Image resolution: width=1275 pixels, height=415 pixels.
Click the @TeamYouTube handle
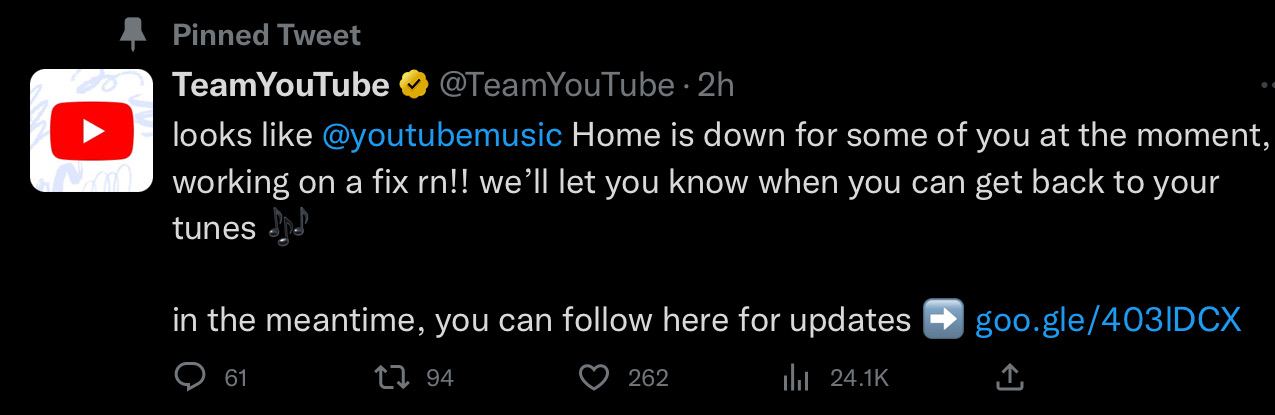[x=557, y=86]
